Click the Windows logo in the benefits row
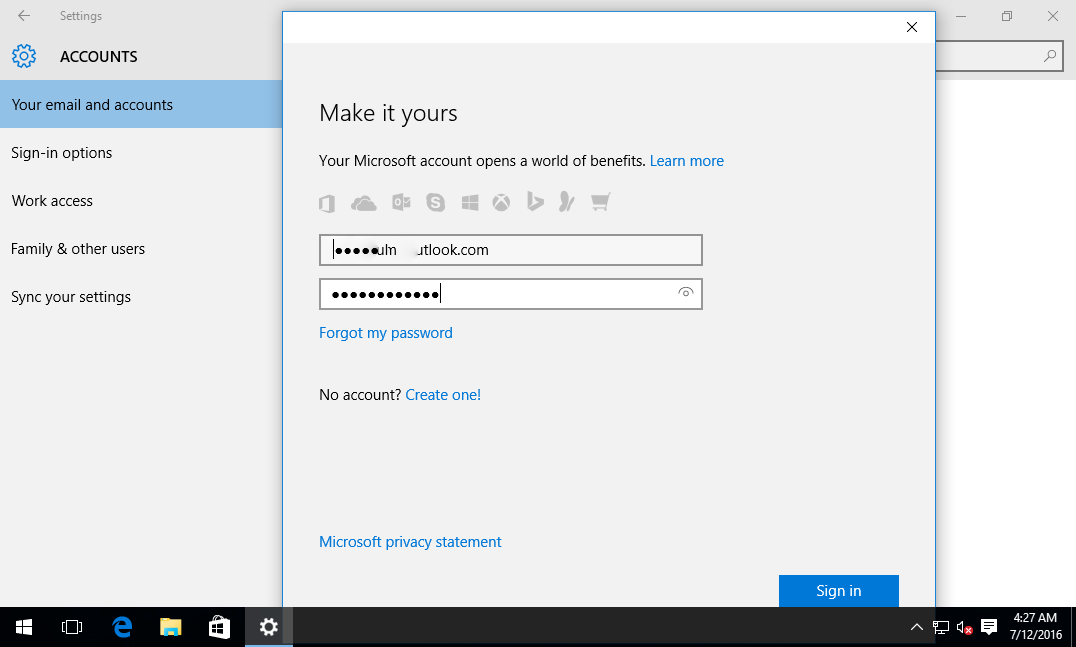The height and width of the screenshot is (647, 1076). click(x=470, y=202)
